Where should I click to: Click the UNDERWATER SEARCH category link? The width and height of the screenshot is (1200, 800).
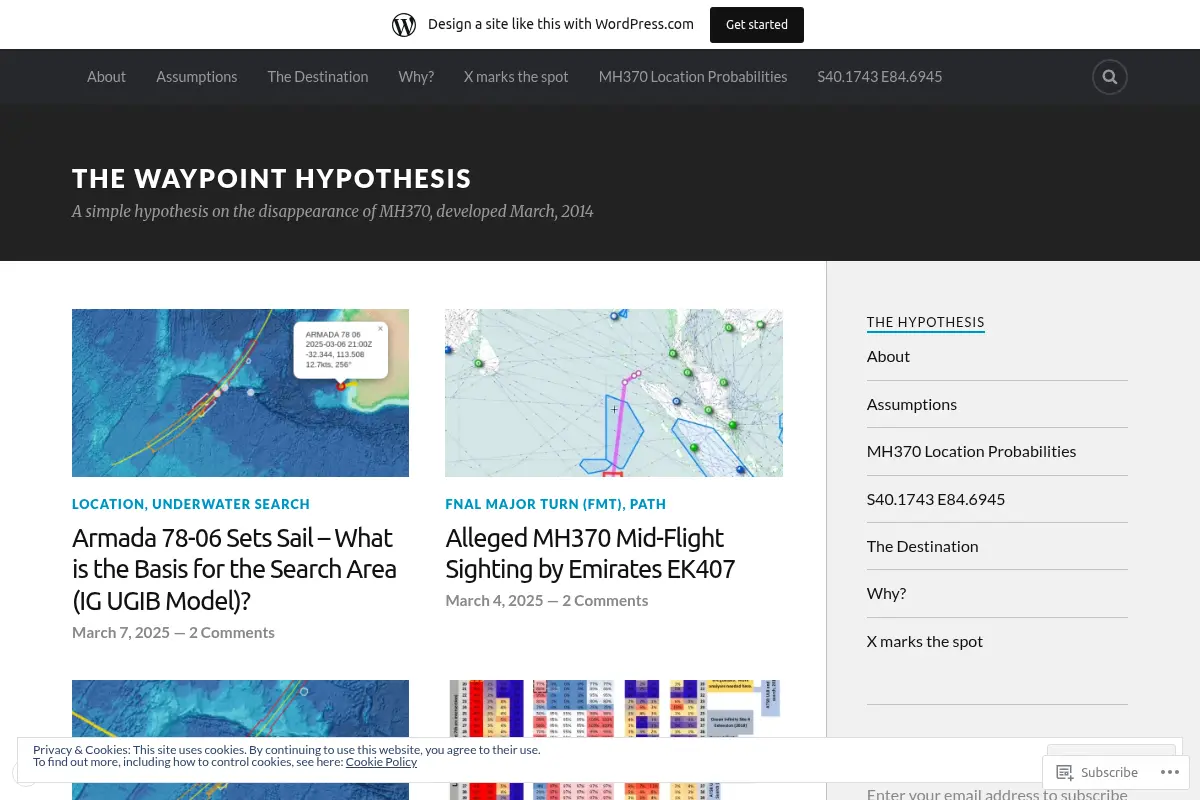231,504
